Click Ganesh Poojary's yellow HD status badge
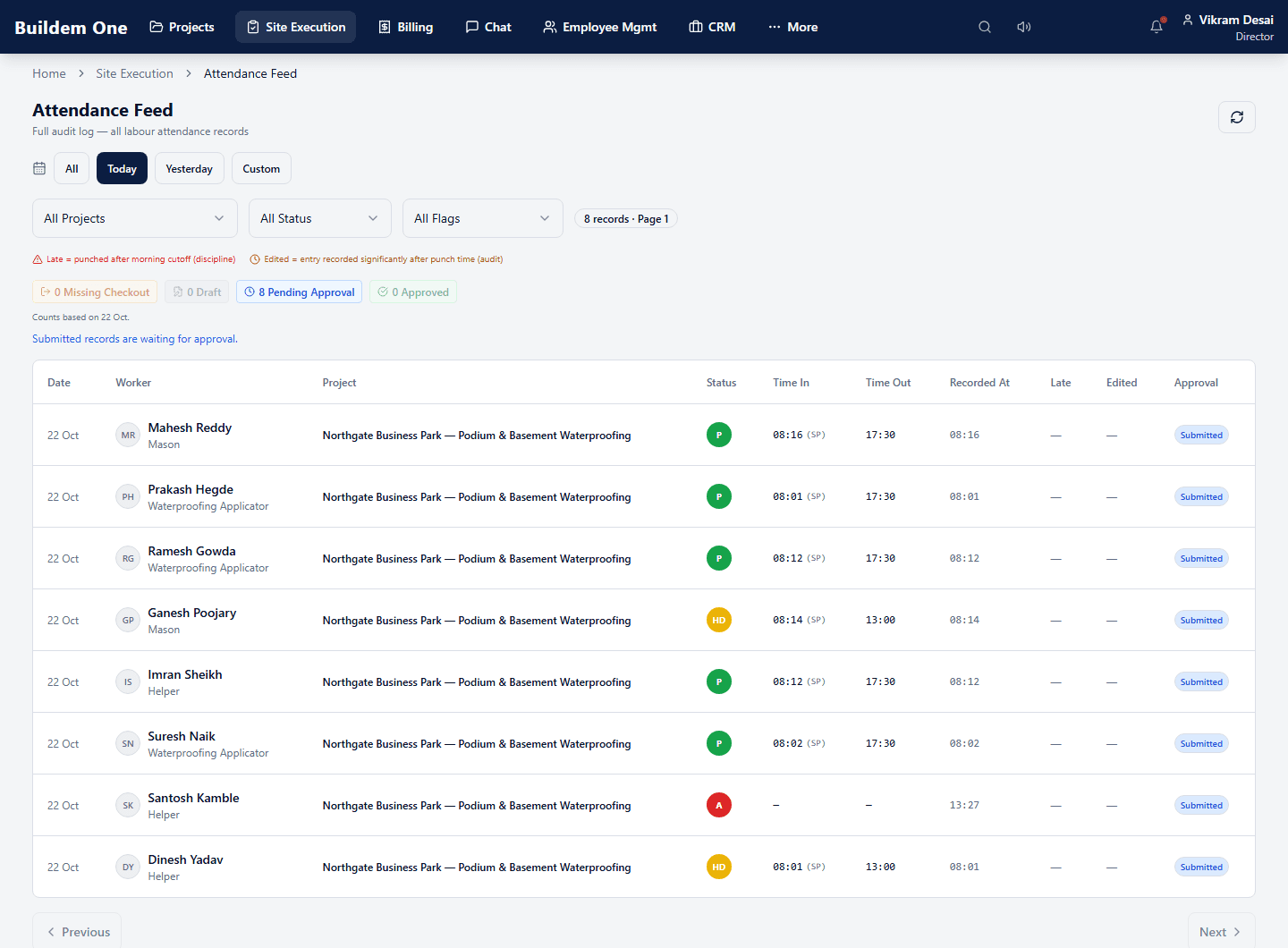 coord(719,620)
